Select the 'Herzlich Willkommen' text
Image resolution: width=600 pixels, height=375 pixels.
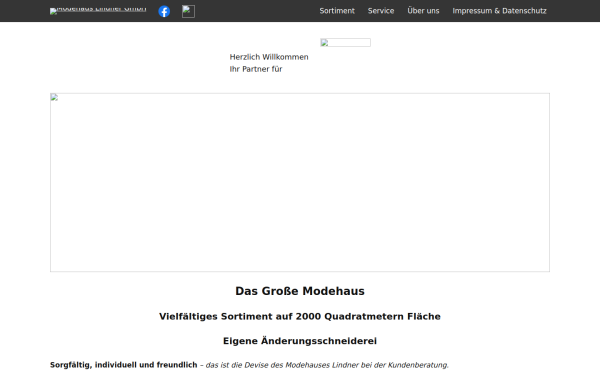[x=269, y=57]
